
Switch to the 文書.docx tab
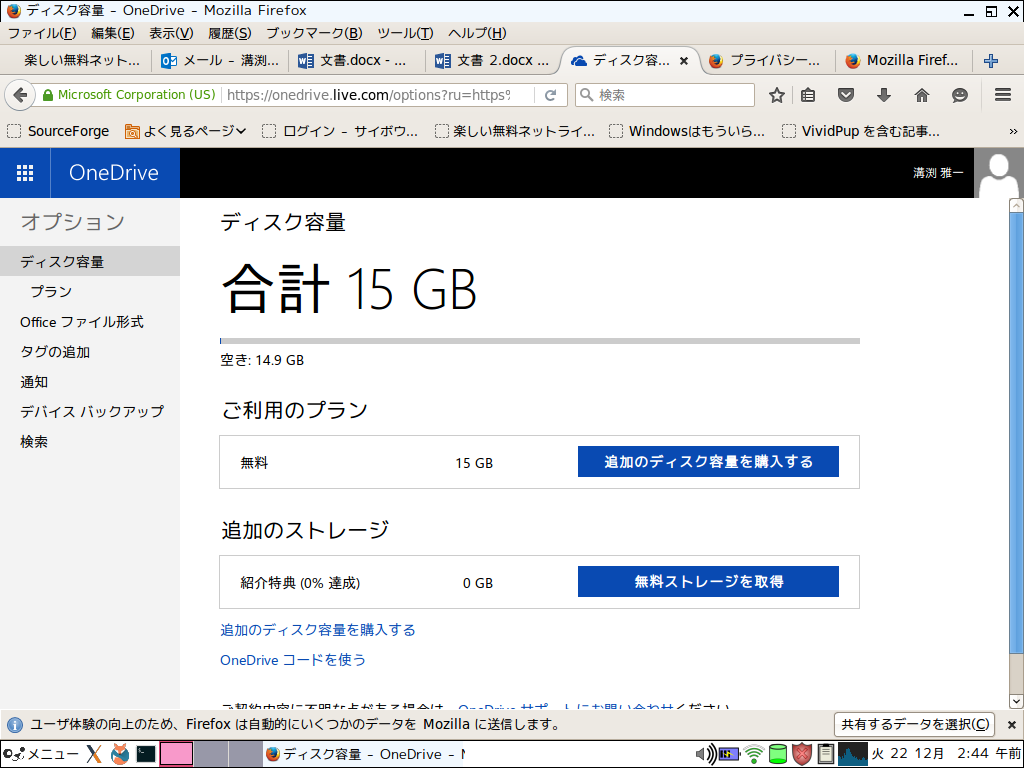coord(357,61)
